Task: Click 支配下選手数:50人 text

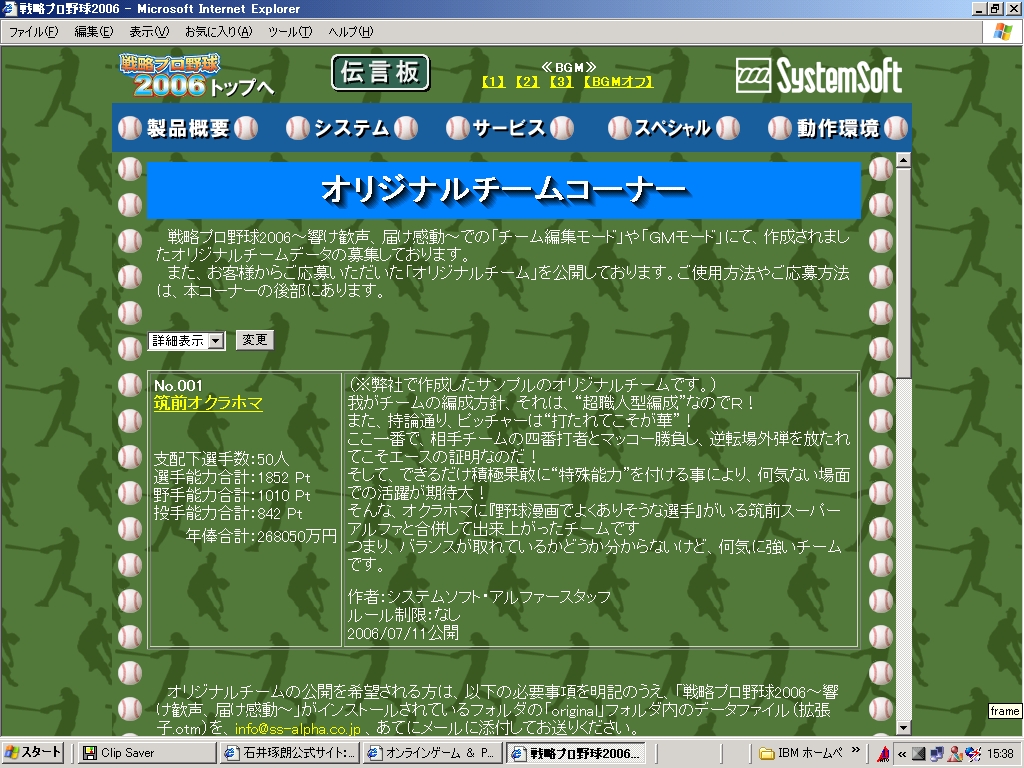Action: 221,458
